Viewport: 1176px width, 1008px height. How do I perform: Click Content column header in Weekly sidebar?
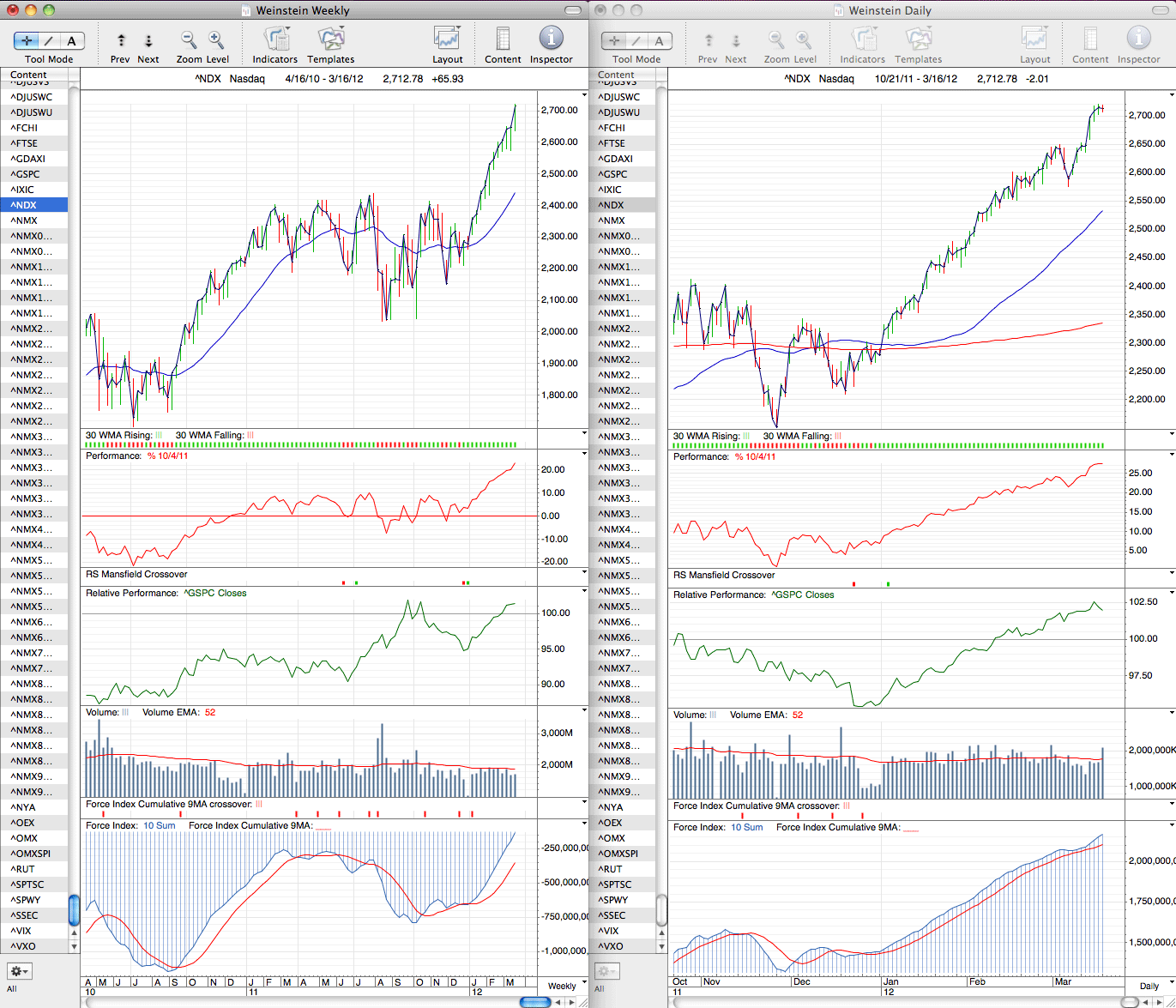tap(34, 75)
